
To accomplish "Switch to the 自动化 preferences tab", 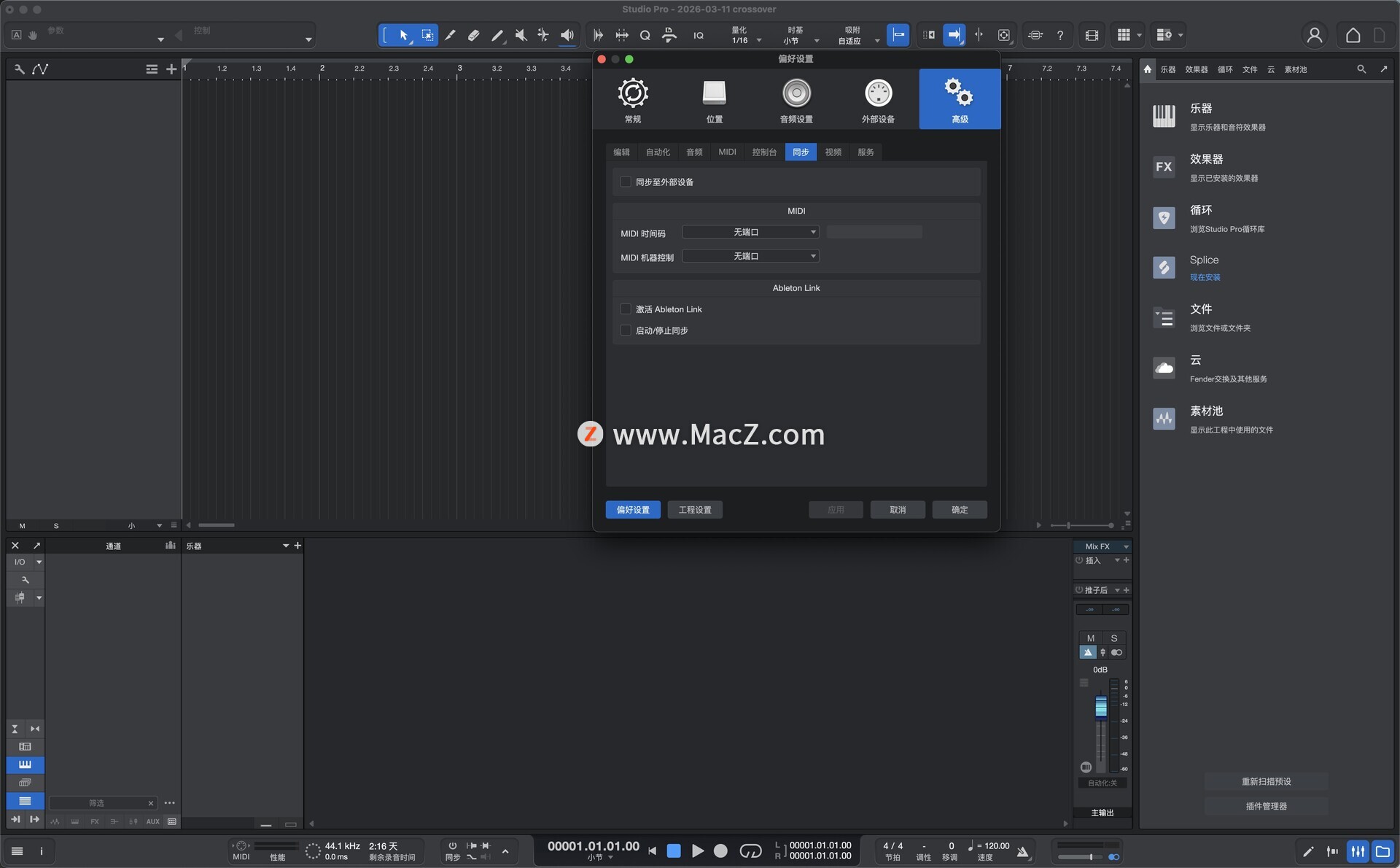I will (x=657, y=152).
